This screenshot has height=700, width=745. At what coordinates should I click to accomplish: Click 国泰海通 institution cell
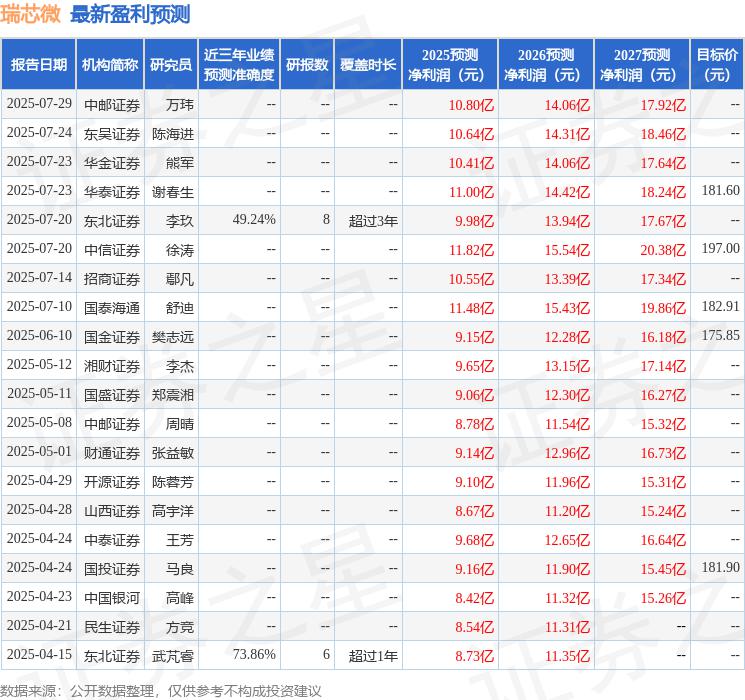point(112,308)
